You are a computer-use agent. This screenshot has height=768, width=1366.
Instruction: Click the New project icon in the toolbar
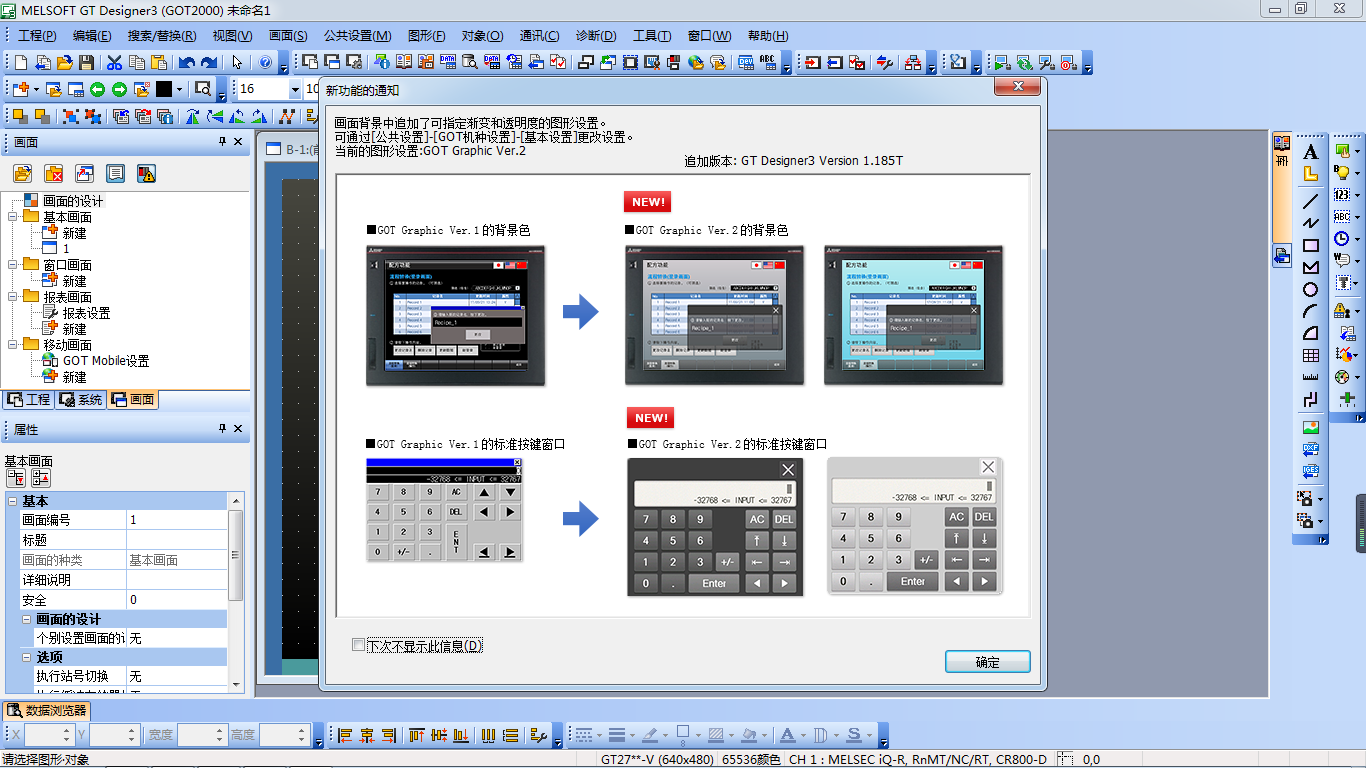coord(21,62)
